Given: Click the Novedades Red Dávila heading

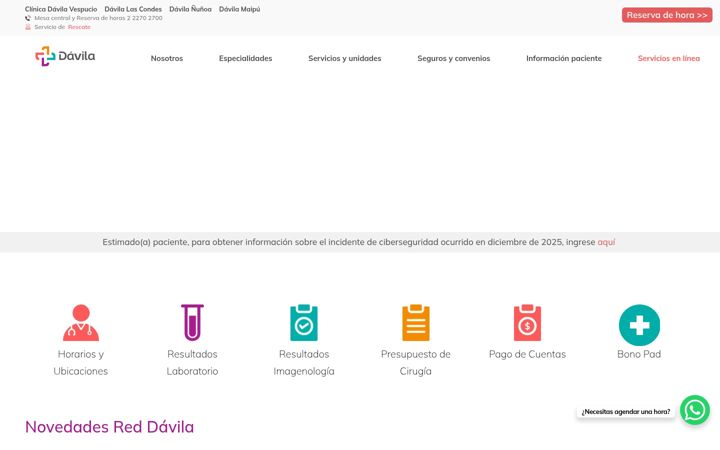Looking at the screenshot, I should 109,427.
